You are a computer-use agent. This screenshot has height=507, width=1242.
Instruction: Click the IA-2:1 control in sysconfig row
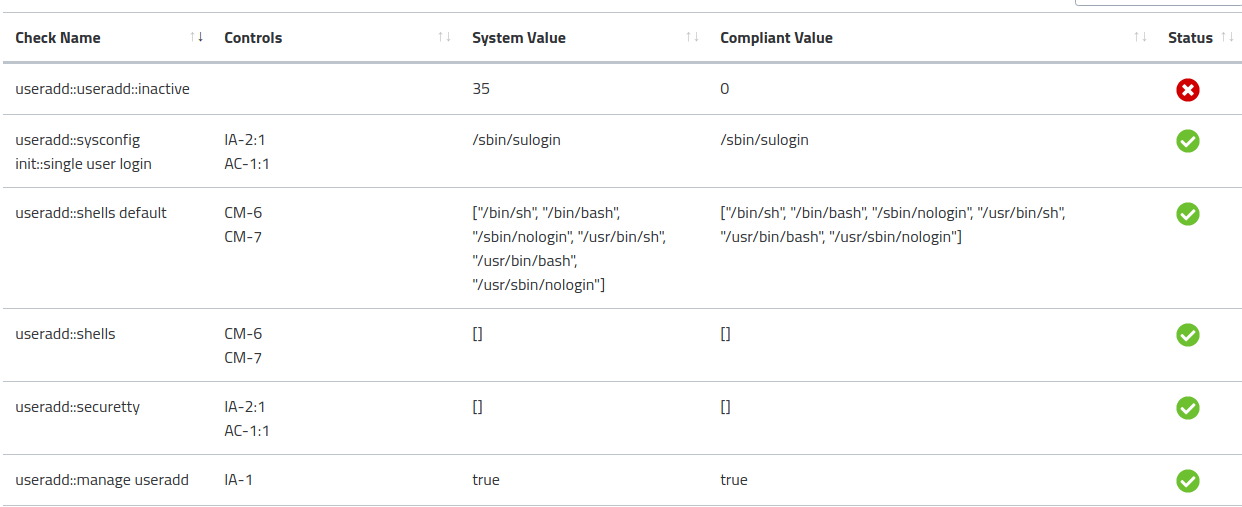[x=245, y=140]
